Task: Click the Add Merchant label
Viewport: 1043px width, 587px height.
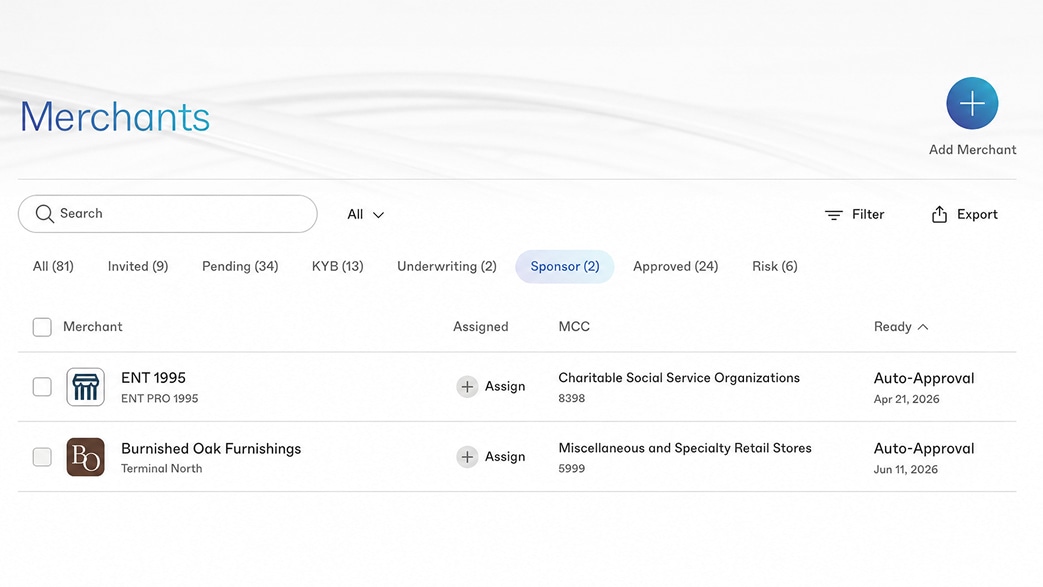Action: [972, 150]
